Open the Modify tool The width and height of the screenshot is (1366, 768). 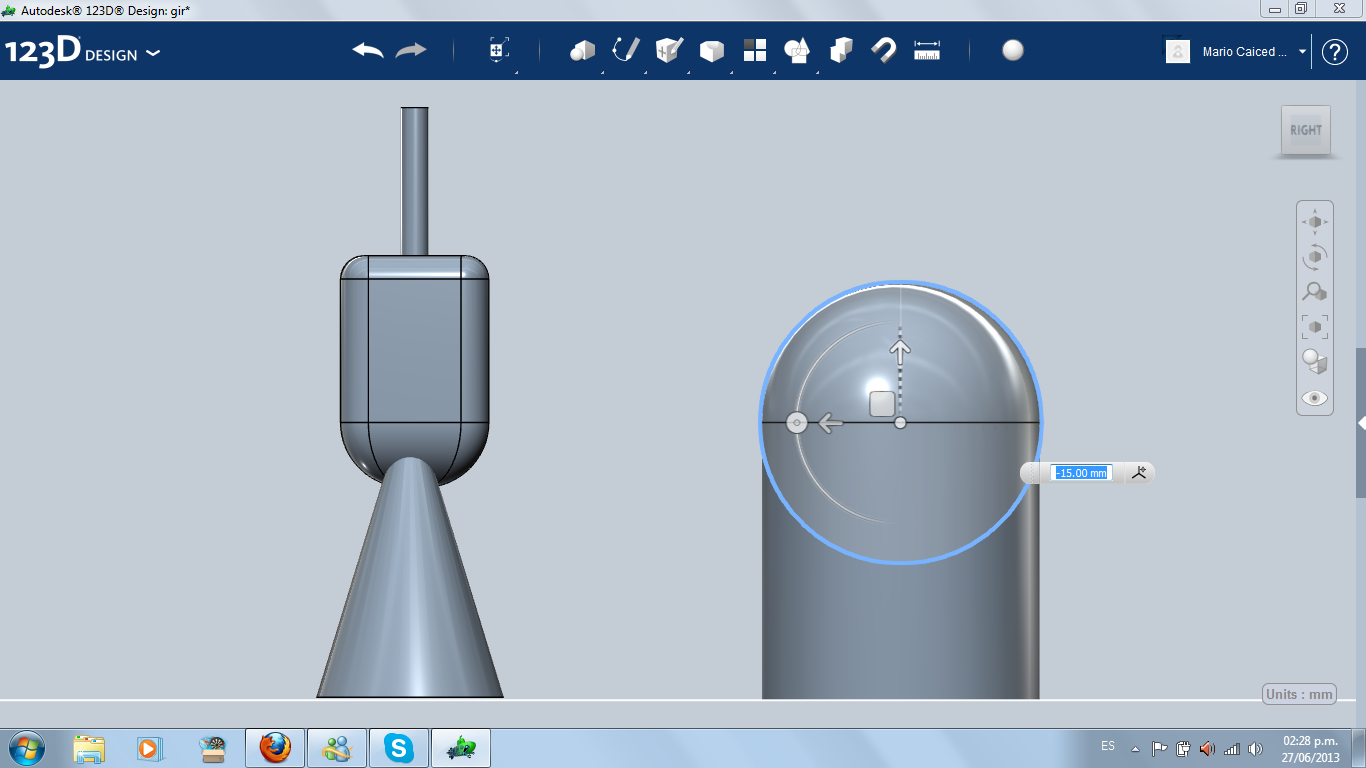tap(711, 51)
